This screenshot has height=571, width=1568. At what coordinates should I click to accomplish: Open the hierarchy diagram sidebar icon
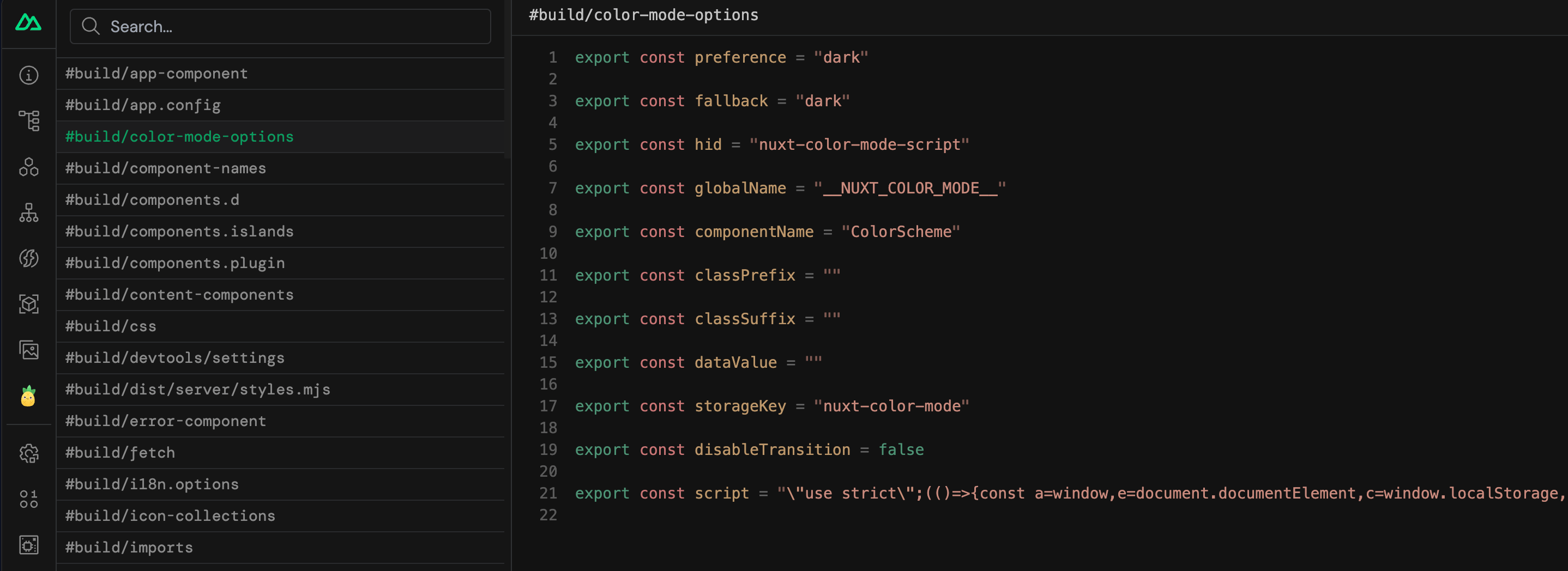[x=28, y=213]
